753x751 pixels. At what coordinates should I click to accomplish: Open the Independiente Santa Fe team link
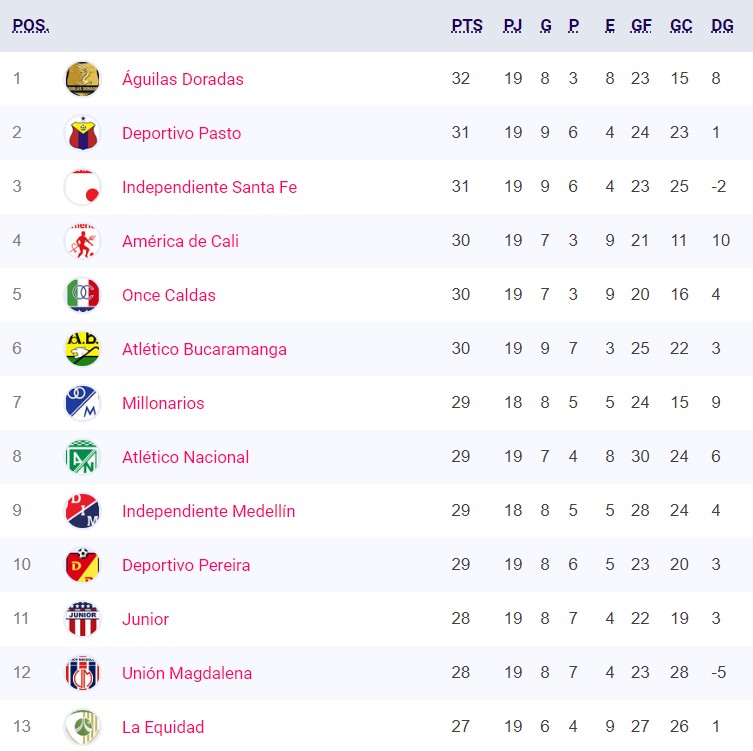[209, 187]
